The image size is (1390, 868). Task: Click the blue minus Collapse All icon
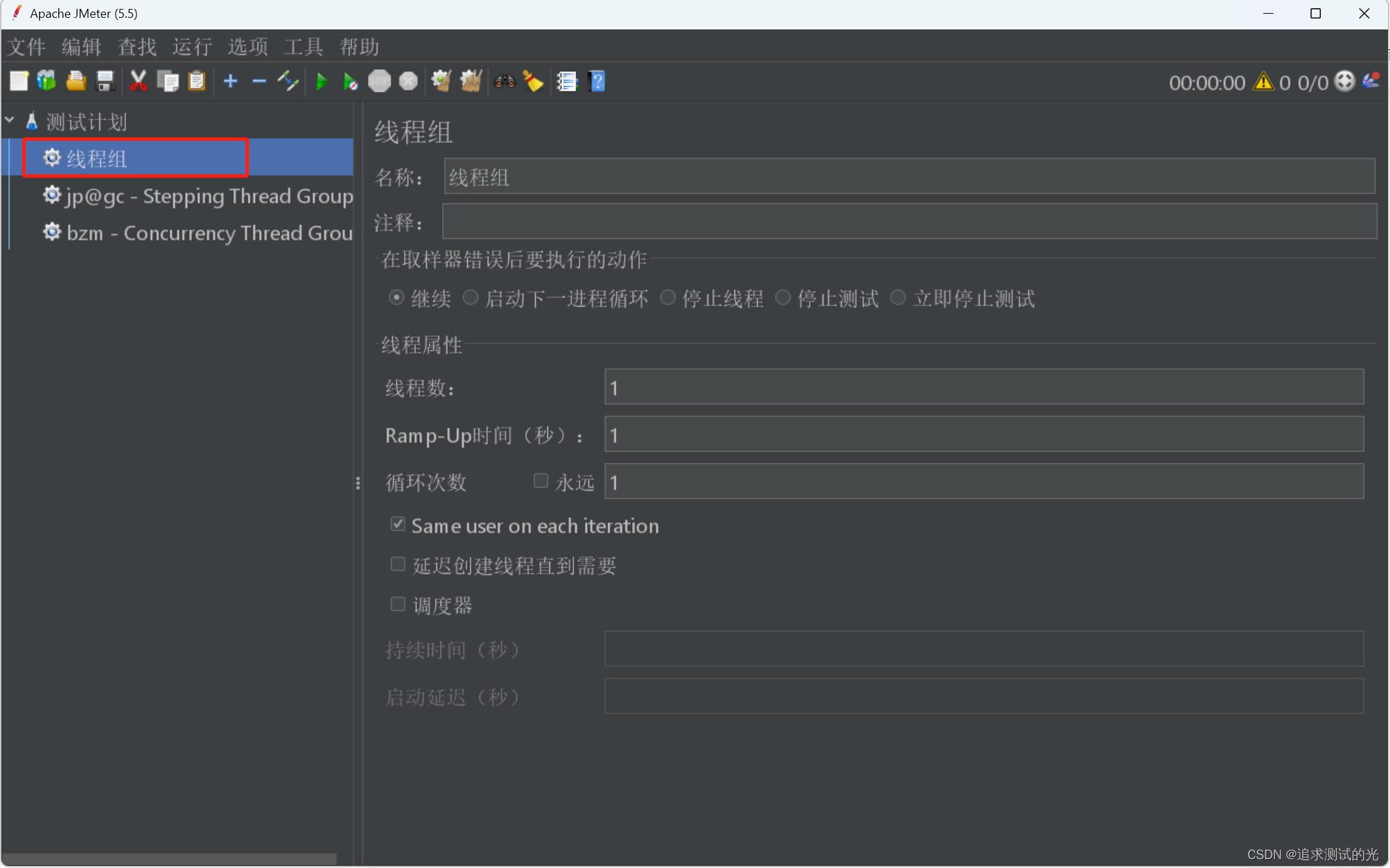click(x=259, y=82)
